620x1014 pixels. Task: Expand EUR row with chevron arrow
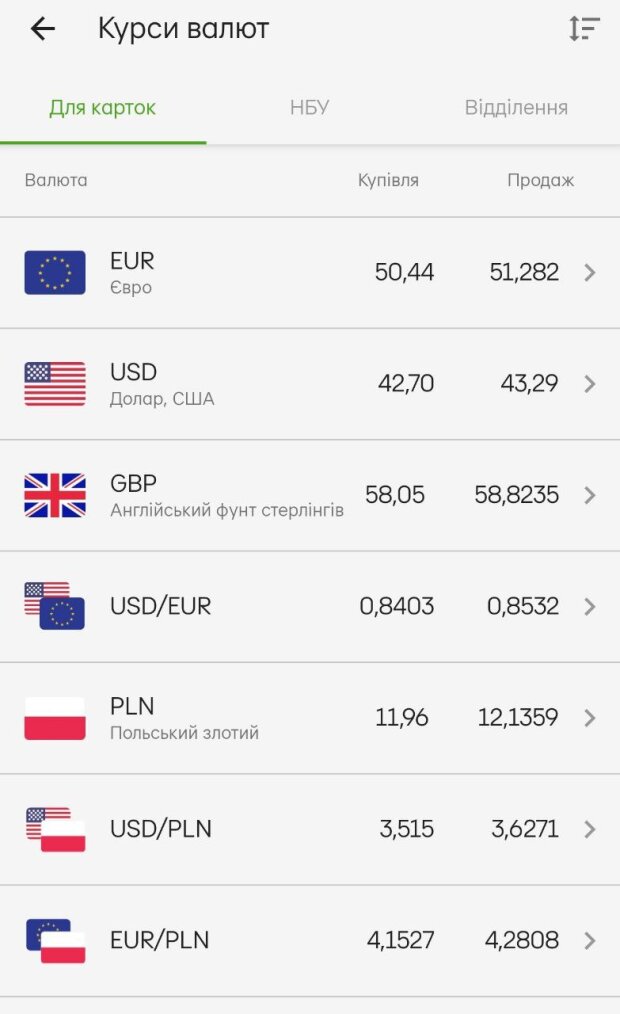(x=590, y=272)
